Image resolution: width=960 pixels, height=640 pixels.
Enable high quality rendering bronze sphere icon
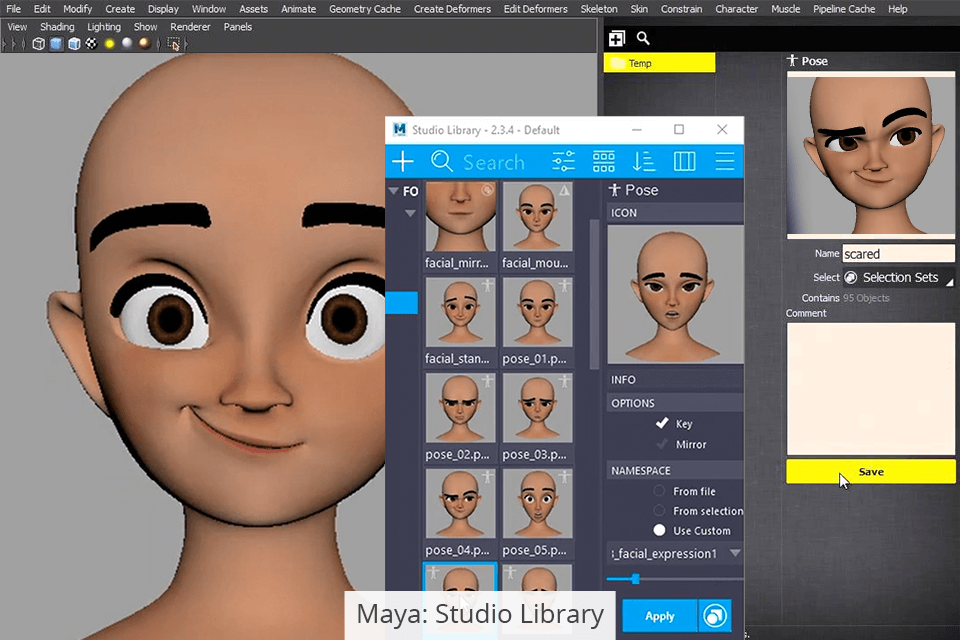[144, 43]
